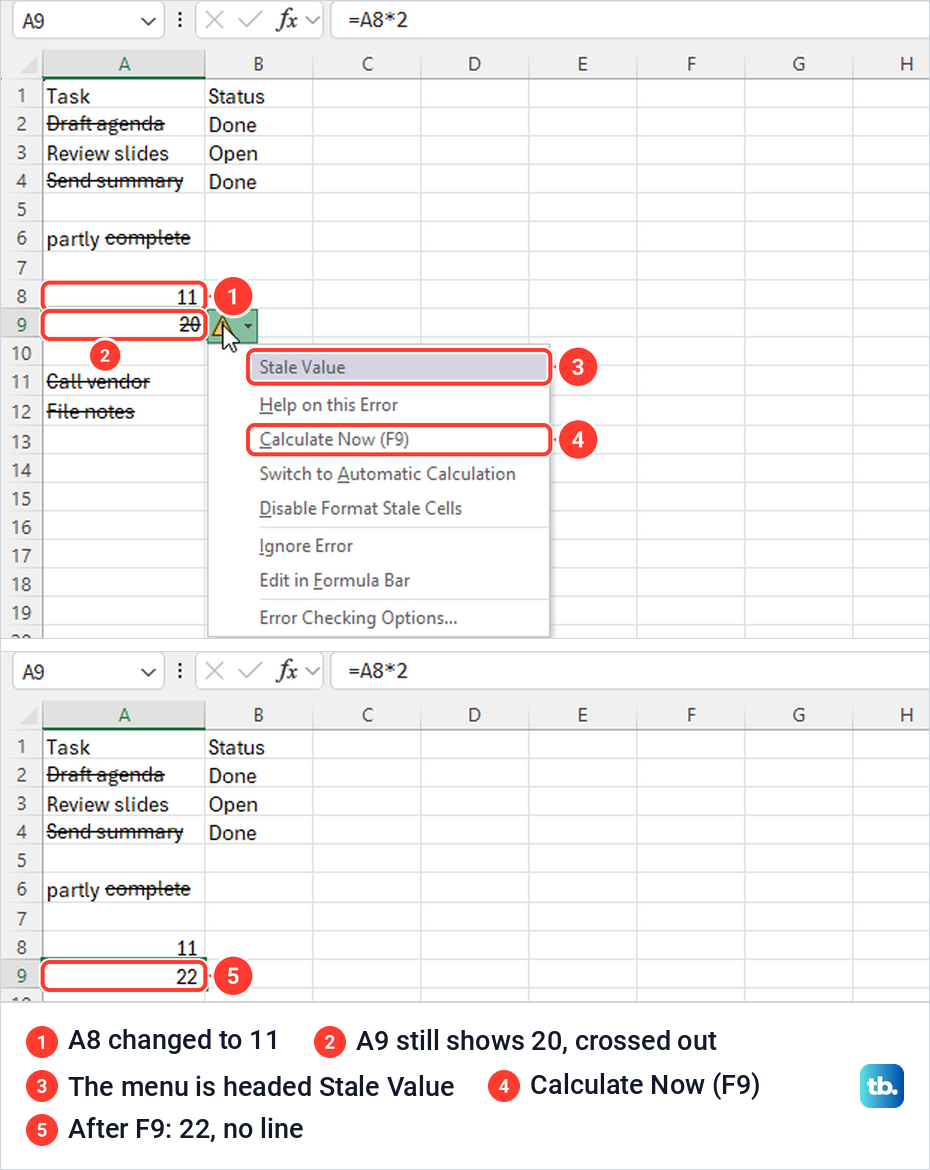Click Insert Function fx in sheet with error menu
Viewport: 930px width, 1170px height.
pyautogui.click(x=287, y=20)
